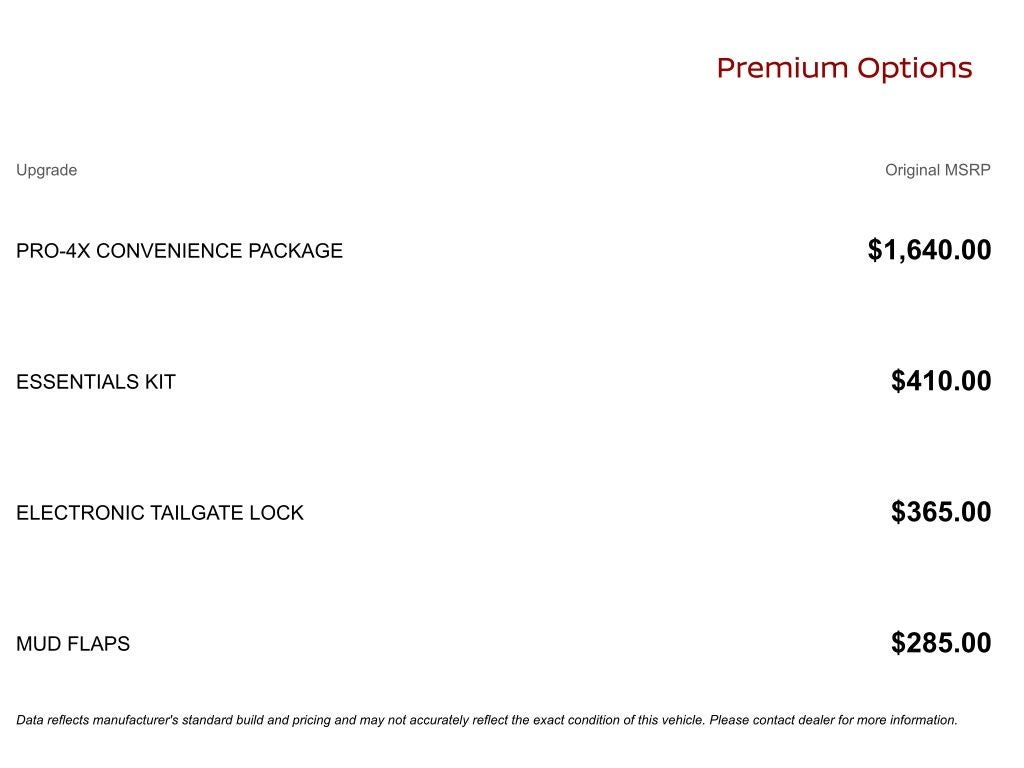Select the Upgrade column header
1024x768 pixels.
point(46,170)
